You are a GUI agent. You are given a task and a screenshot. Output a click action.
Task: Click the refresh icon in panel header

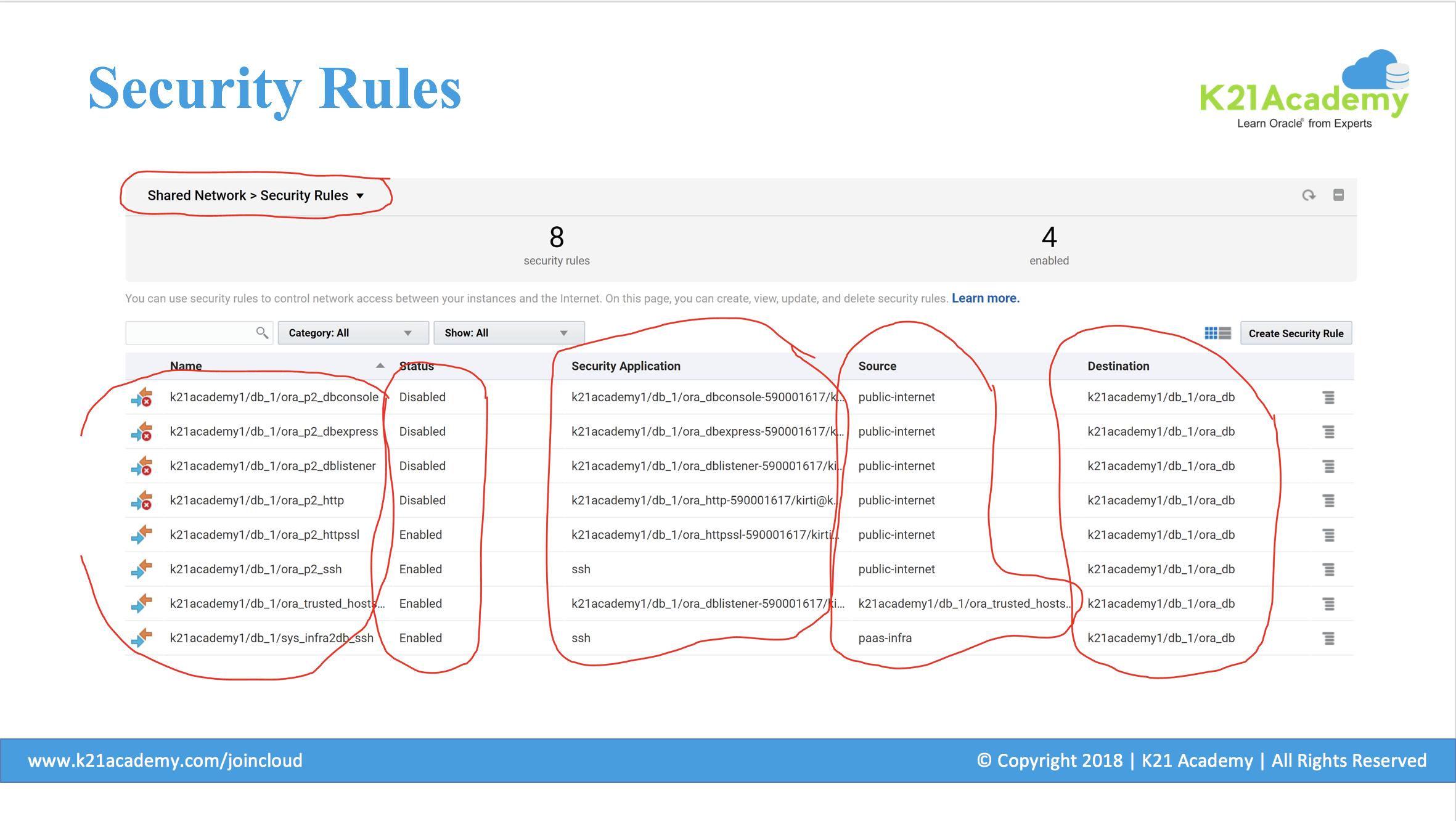[x=1308, y=195]
